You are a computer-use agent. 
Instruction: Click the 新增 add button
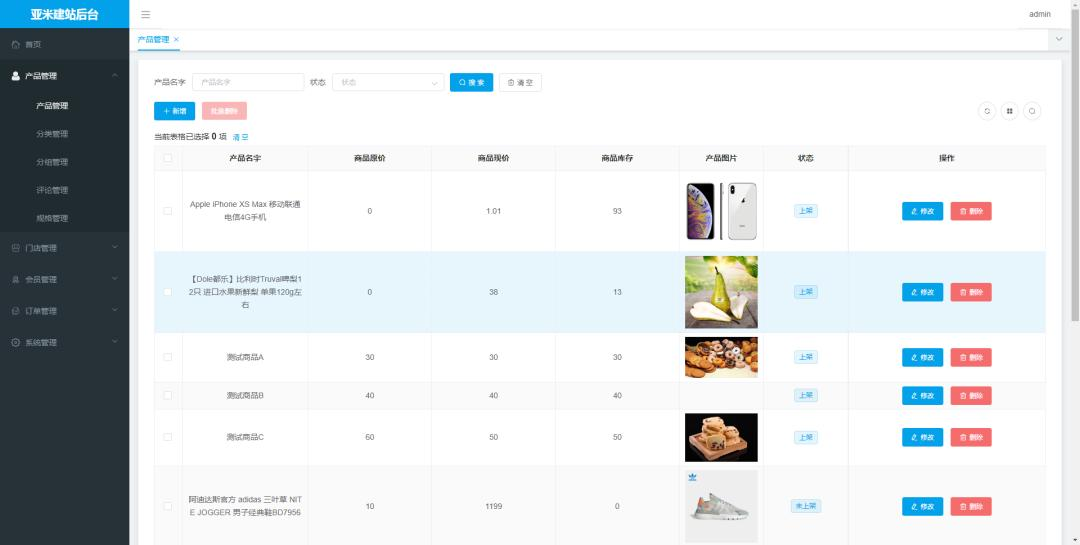pos(174,111)
